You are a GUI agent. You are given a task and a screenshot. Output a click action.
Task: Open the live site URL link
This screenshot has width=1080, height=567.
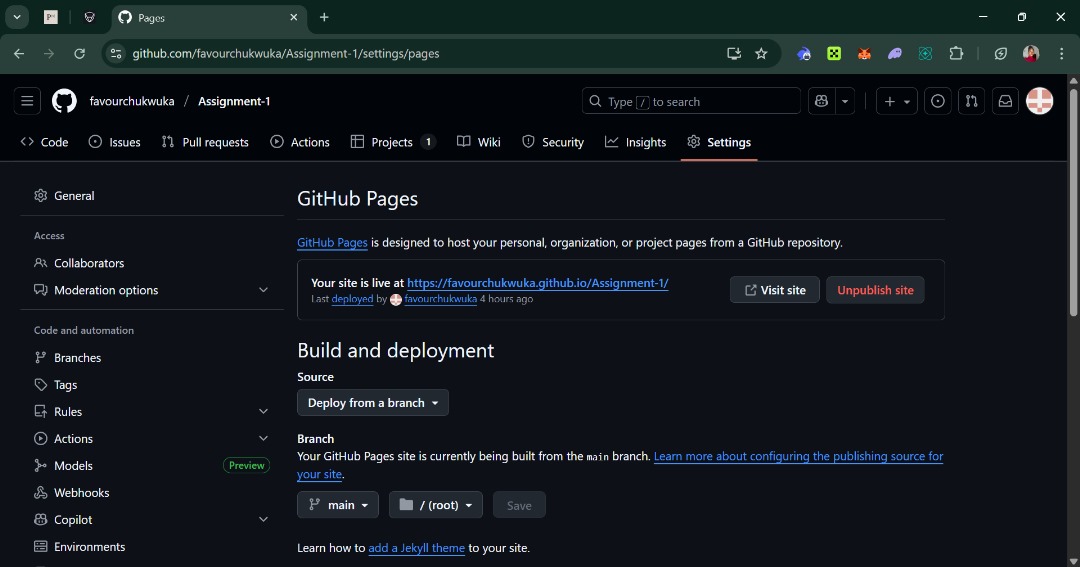(x=537, y=282)
